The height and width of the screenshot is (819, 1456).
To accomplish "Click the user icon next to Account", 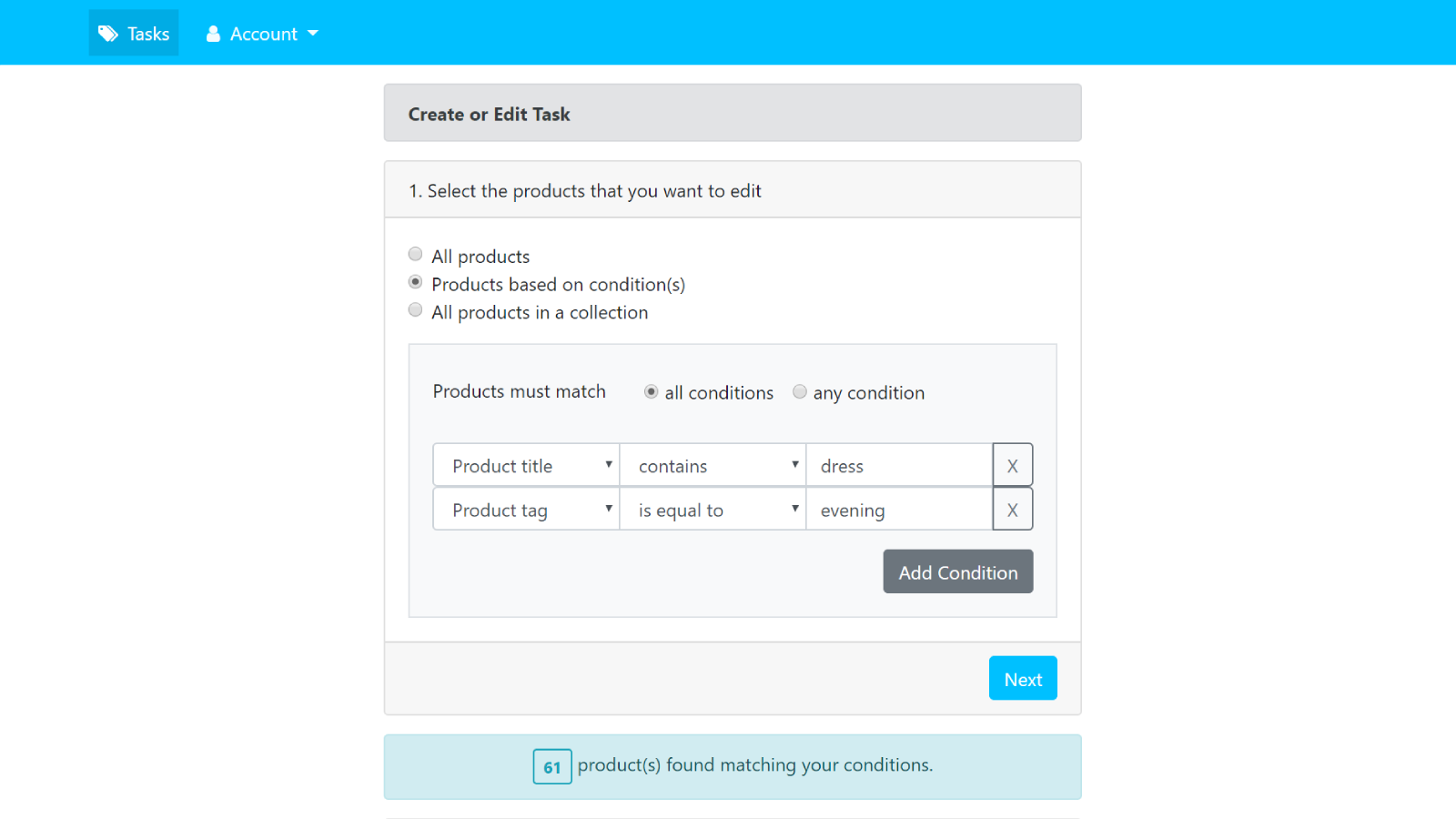I will [x=213, y=33].
